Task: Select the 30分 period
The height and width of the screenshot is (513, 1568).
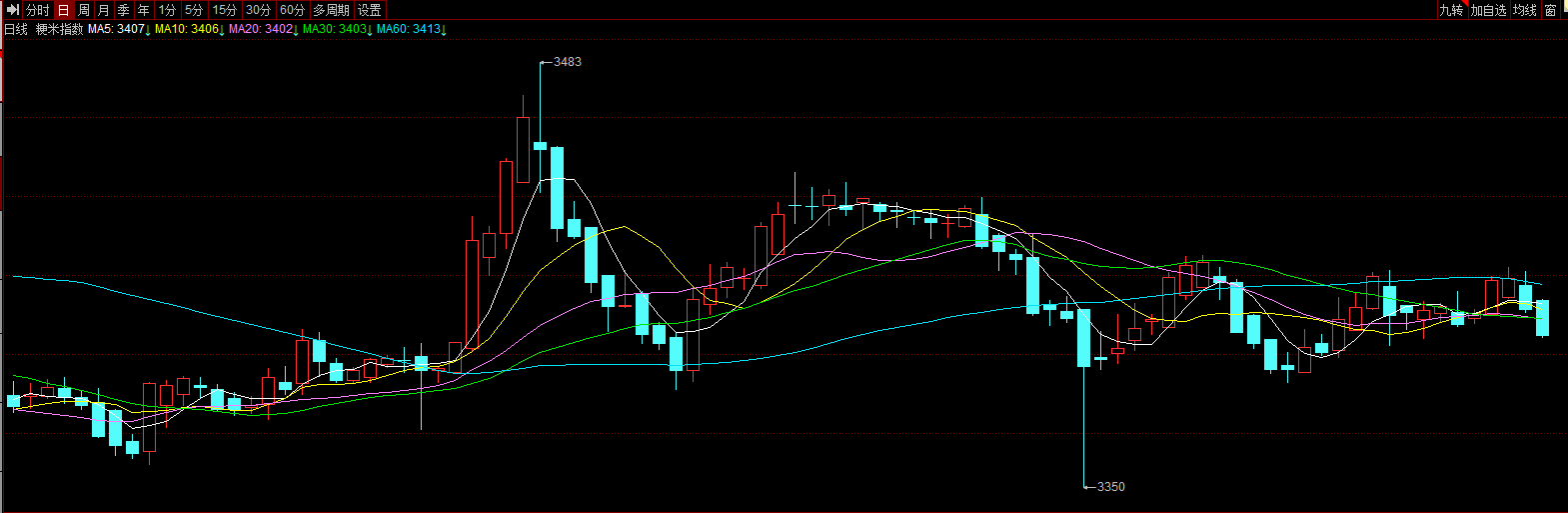Action: pyautogui.click(x=259, y=10)
